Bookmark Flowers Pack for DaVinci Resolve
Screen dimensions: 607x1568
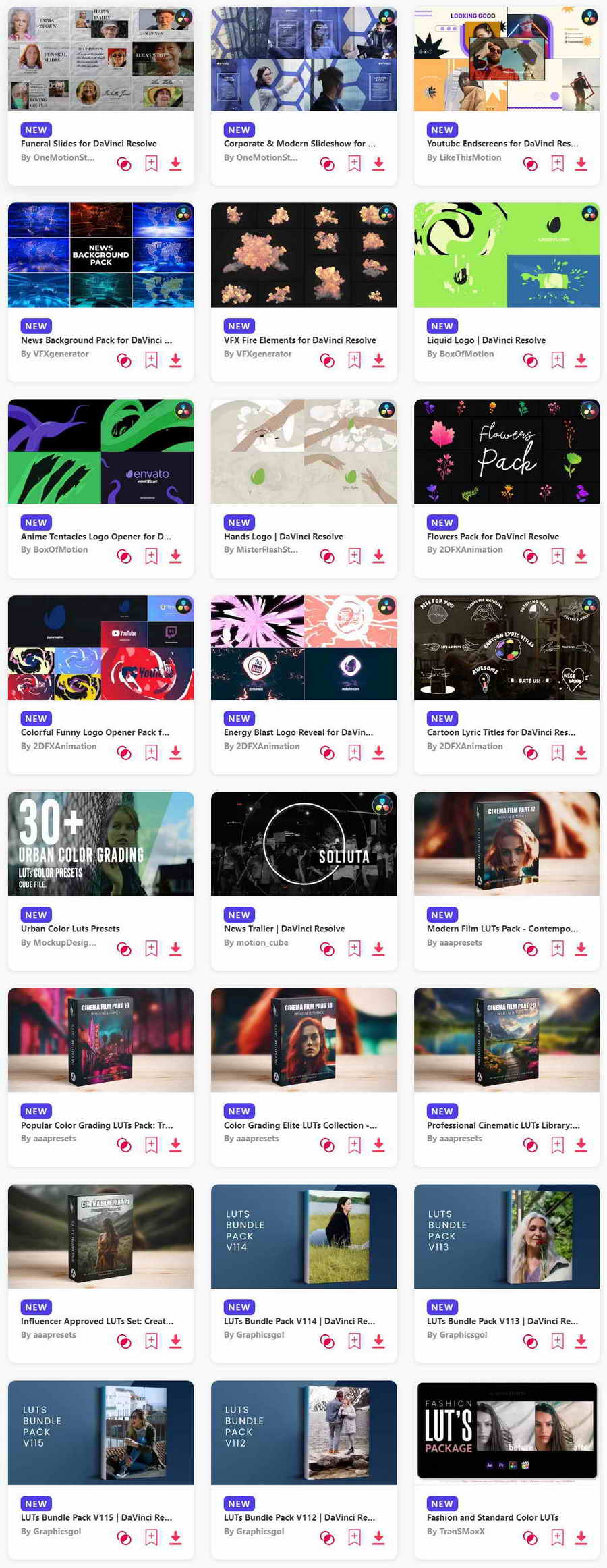pyautogui.click(x=557, y=556)
